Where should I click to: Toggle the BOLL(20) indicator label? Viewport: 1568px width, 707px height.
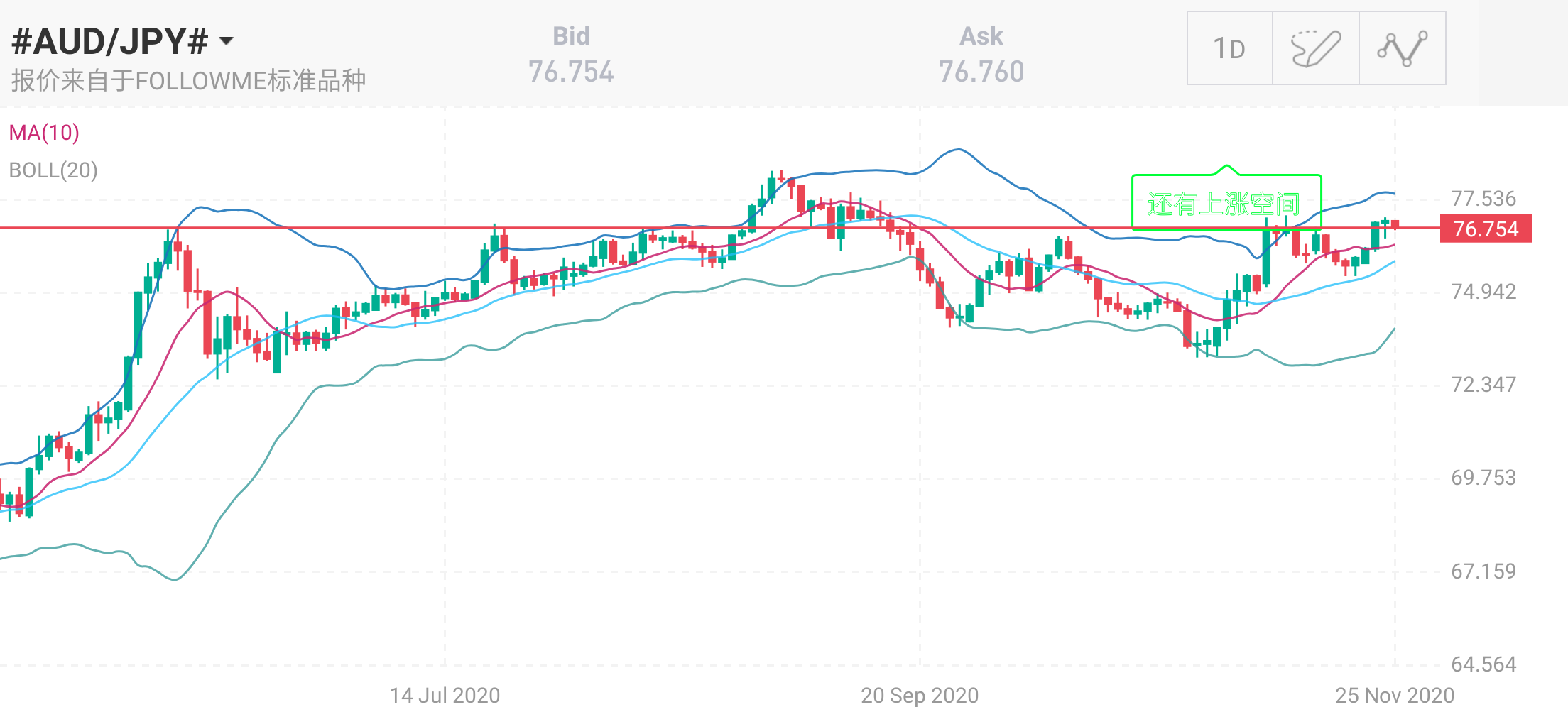point(53,170)
